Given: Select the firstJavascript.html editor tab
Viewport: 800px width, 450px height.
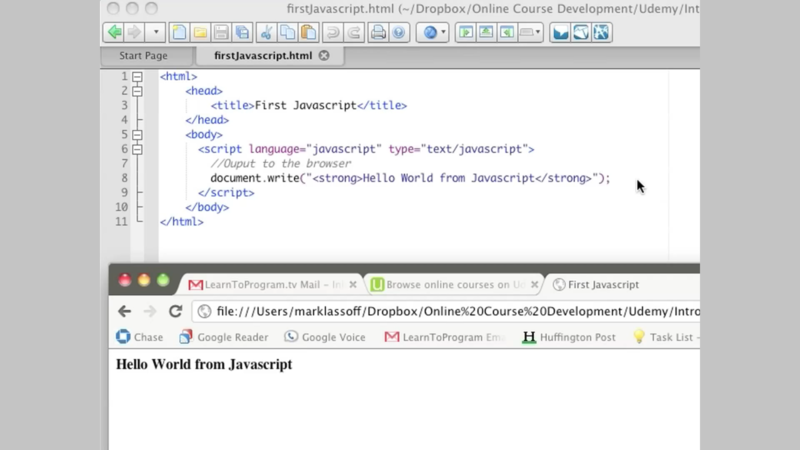Looking at the screenshot, I should [x=263, y=56].
